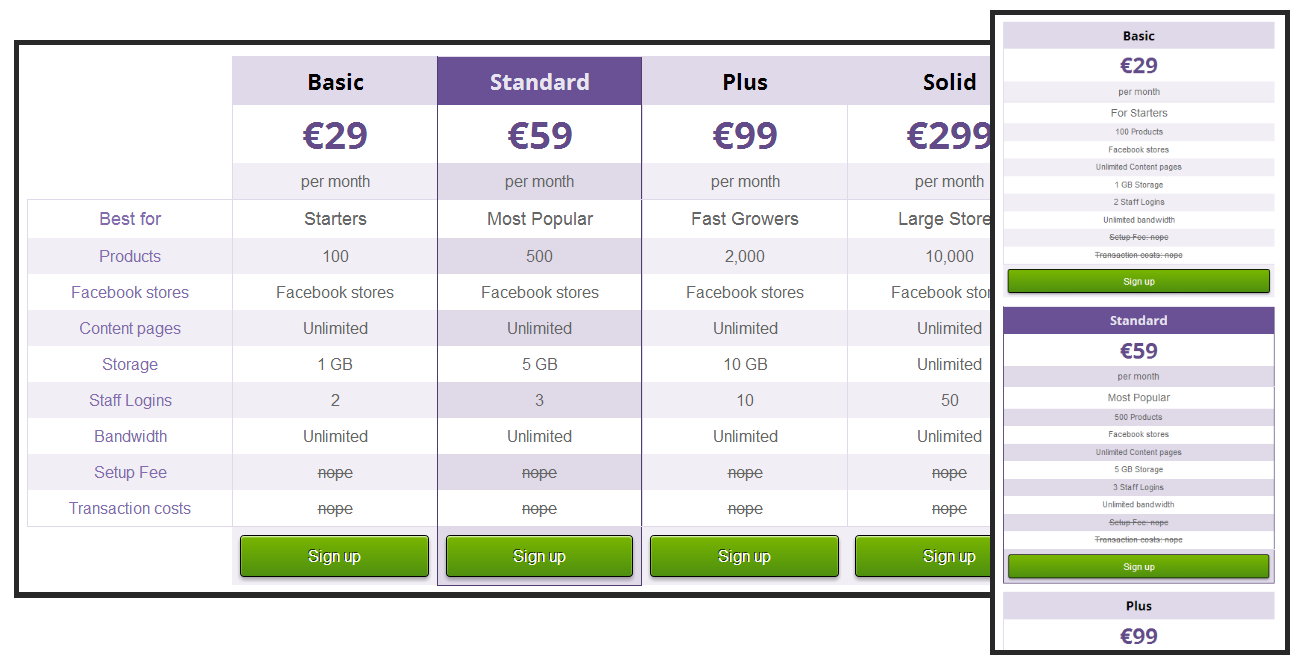
Task: Click the Best for row label
Action: (x=130, y=219)
